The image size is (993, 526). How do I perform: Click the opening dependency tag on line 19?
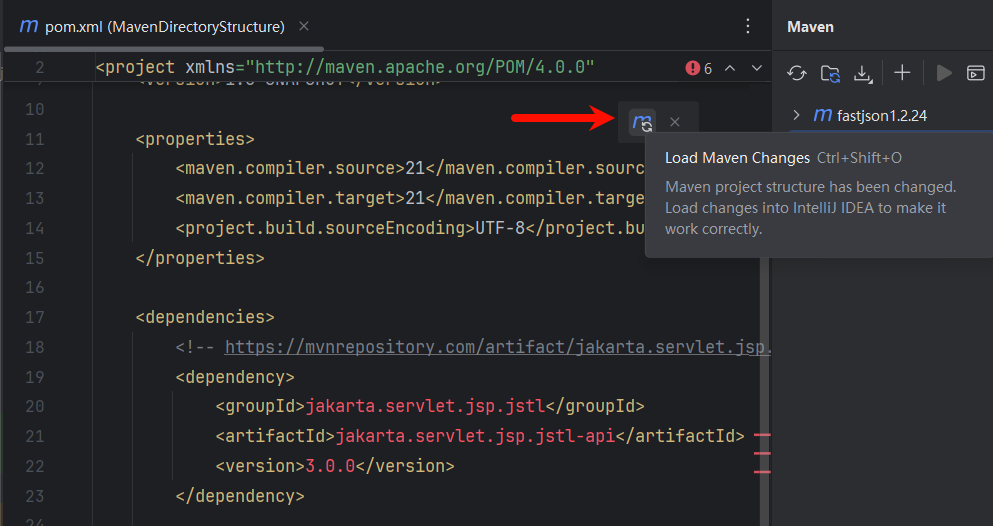(x=235, y=377)
